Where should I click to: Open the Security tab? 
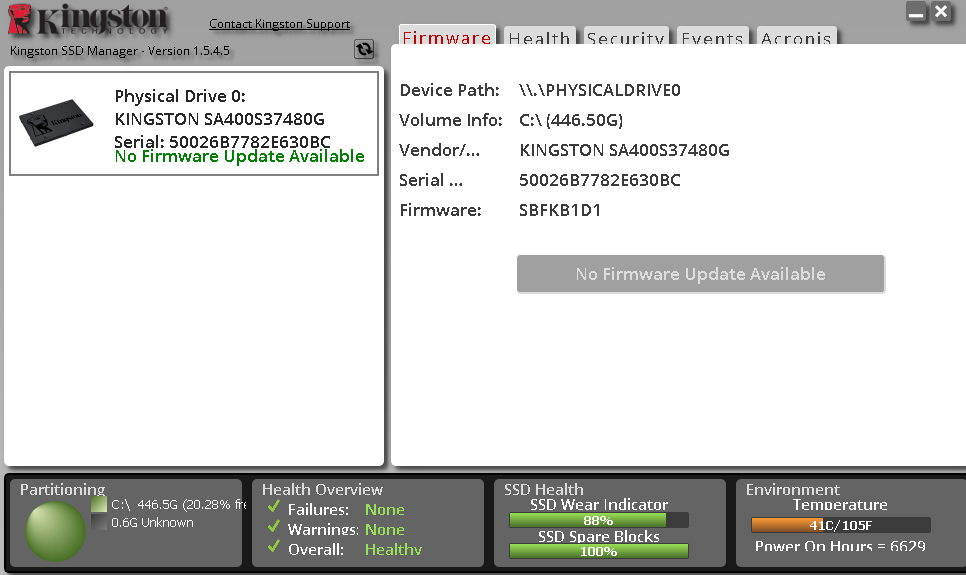(626, 36)
